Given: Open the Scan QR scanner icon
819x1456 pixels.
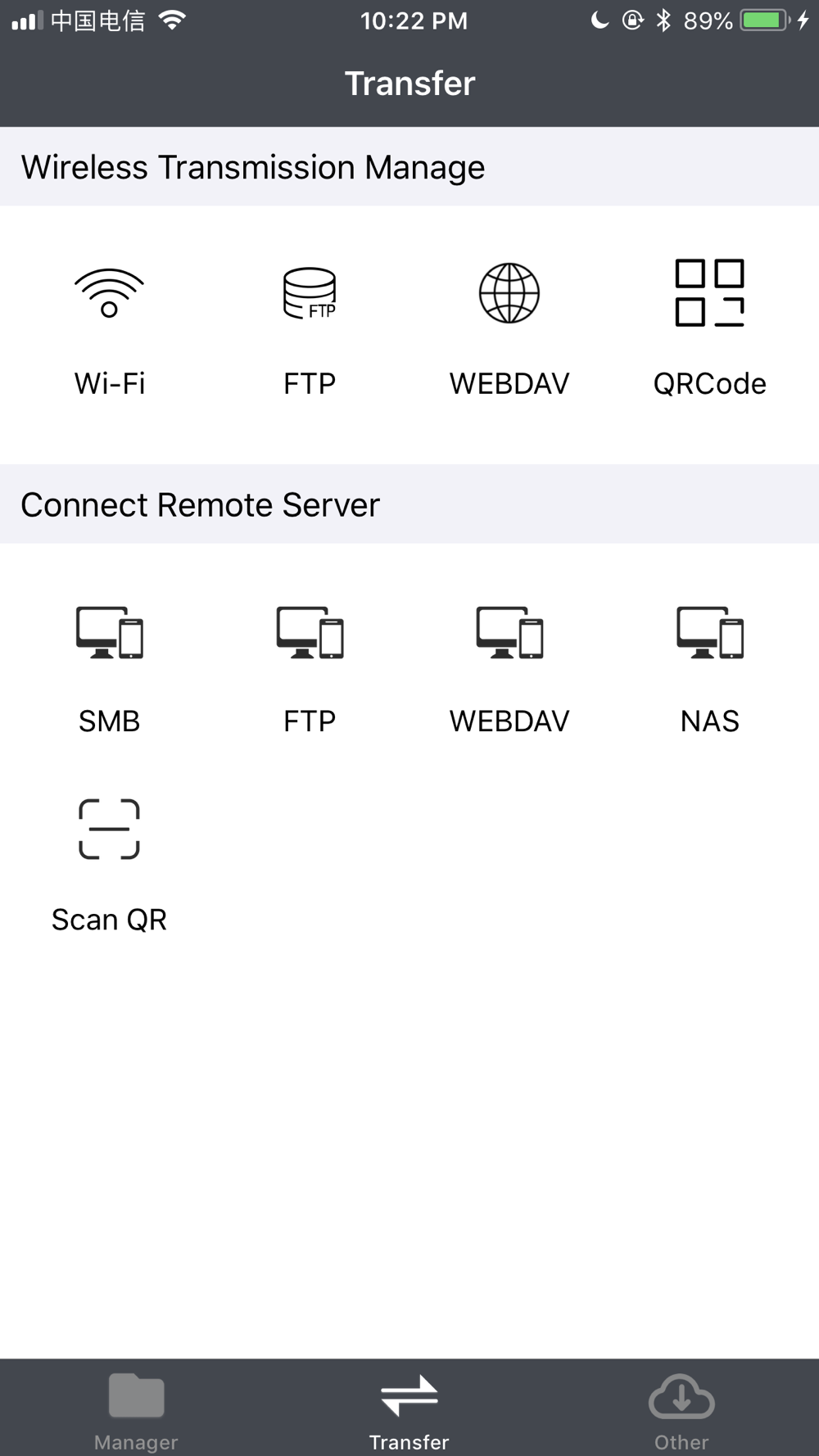Looking at the screenshot, I should [109, 829].
